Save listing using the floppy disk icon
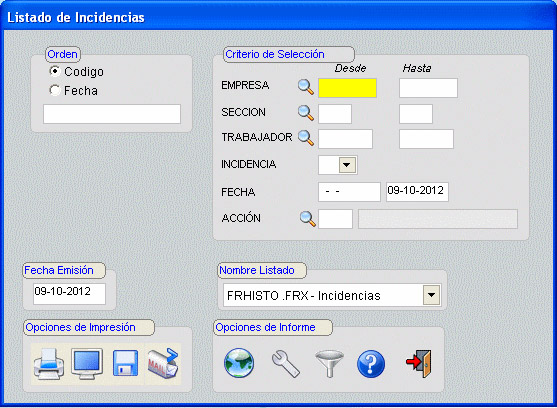Image resolution: width=557 pixels, height=408 pixels. [x=125, y=363]
